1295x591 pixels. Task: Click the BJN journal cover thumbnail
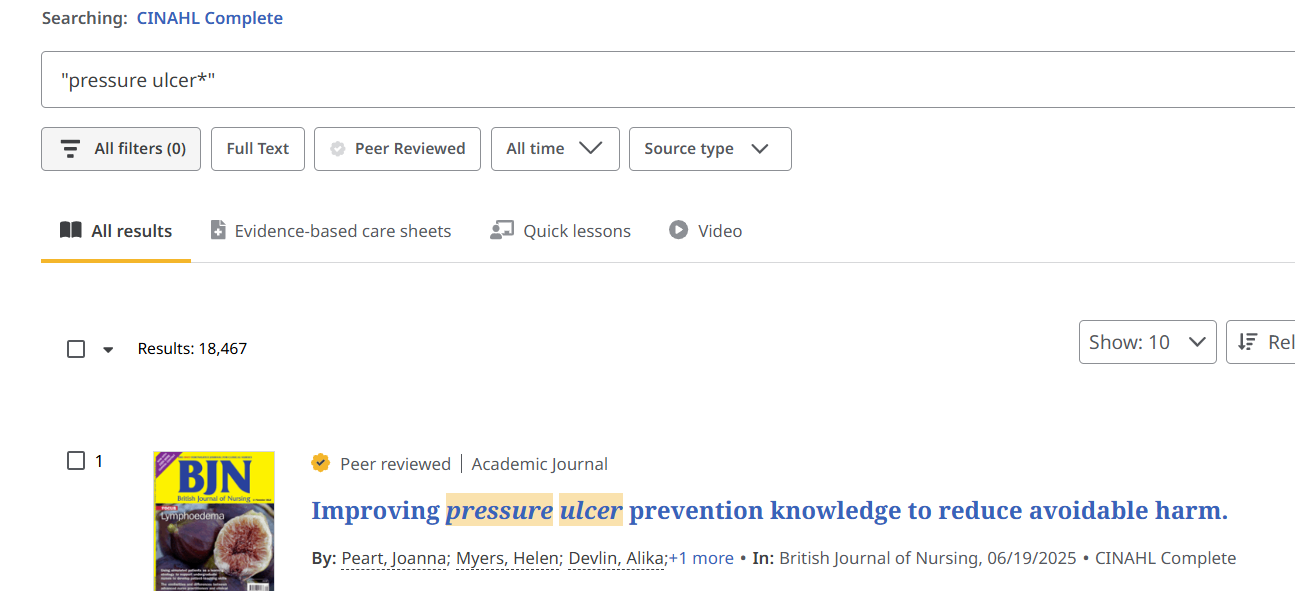tap(214, 520)
